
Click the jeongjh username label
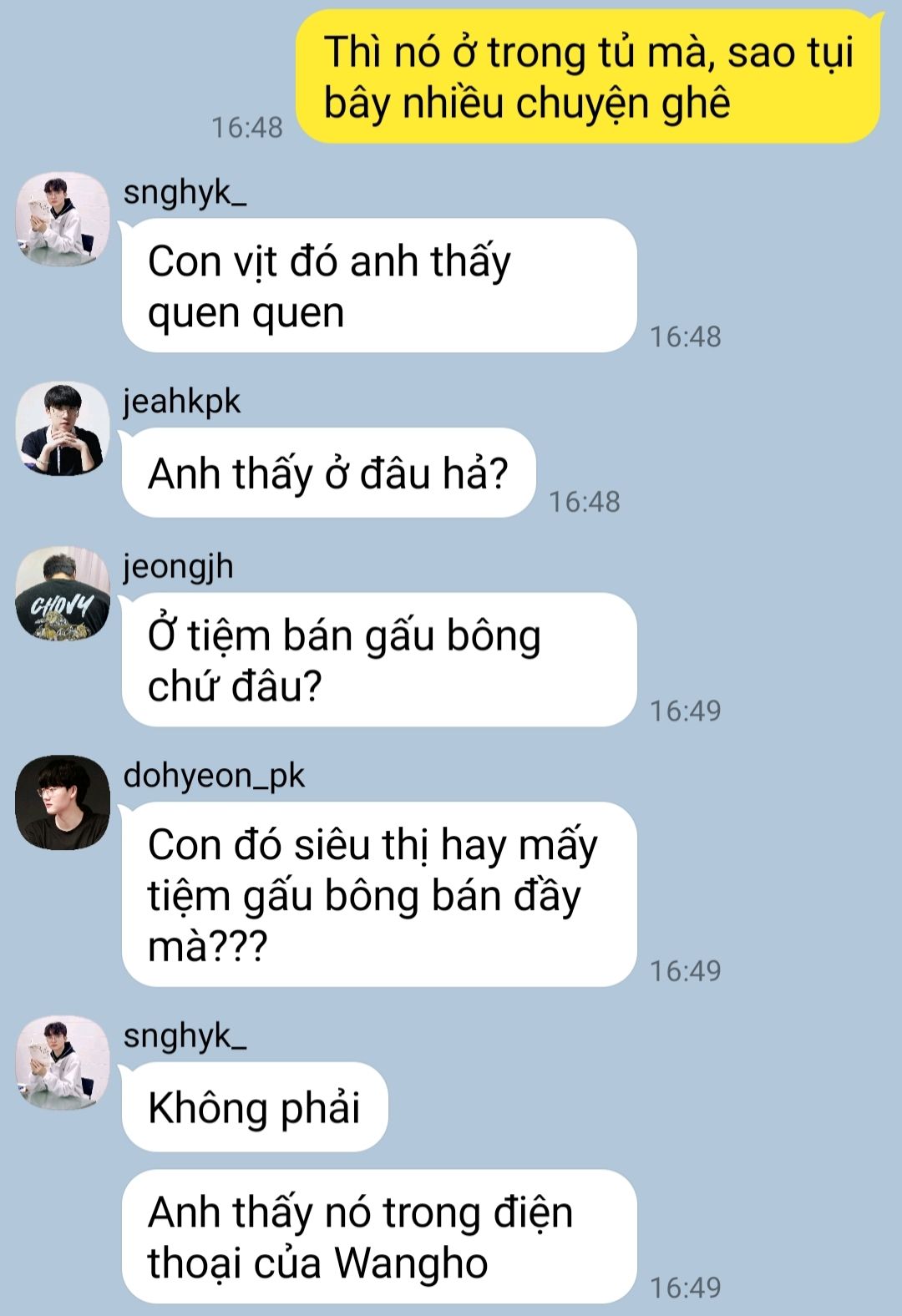[178, 567]
